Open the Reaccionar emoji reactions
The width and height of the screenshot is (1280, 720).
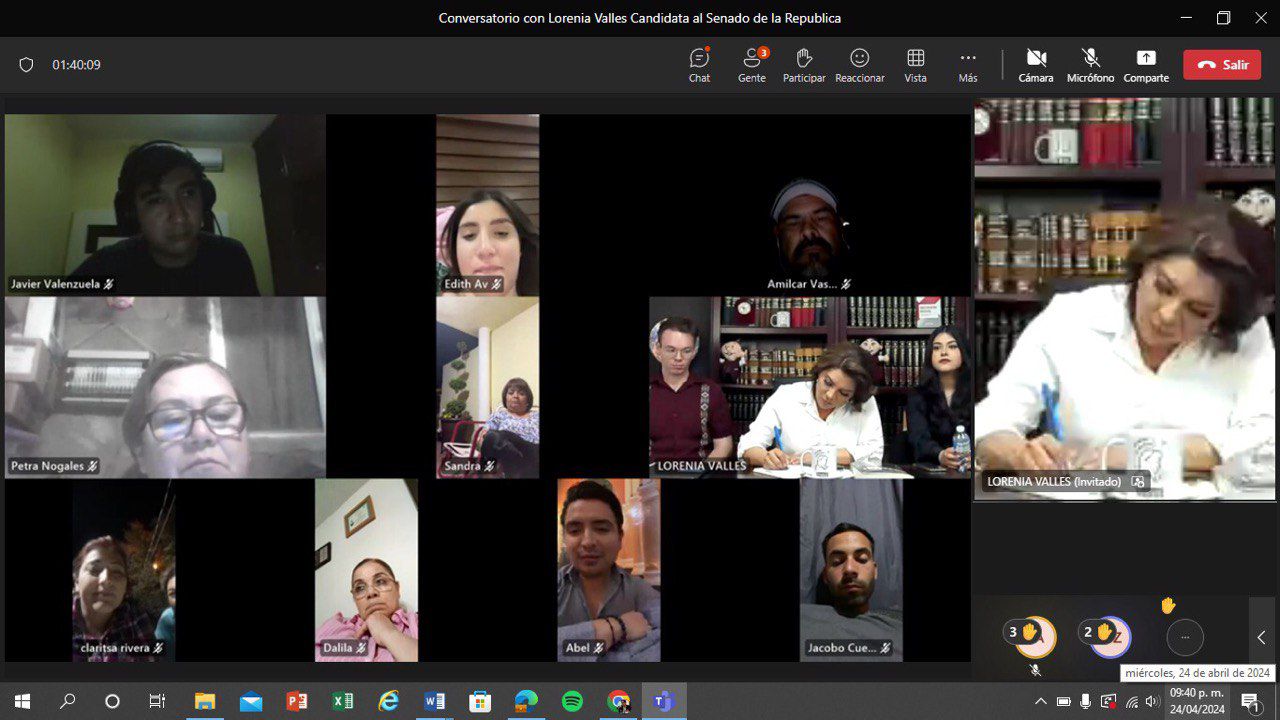[x=859, y=65]
